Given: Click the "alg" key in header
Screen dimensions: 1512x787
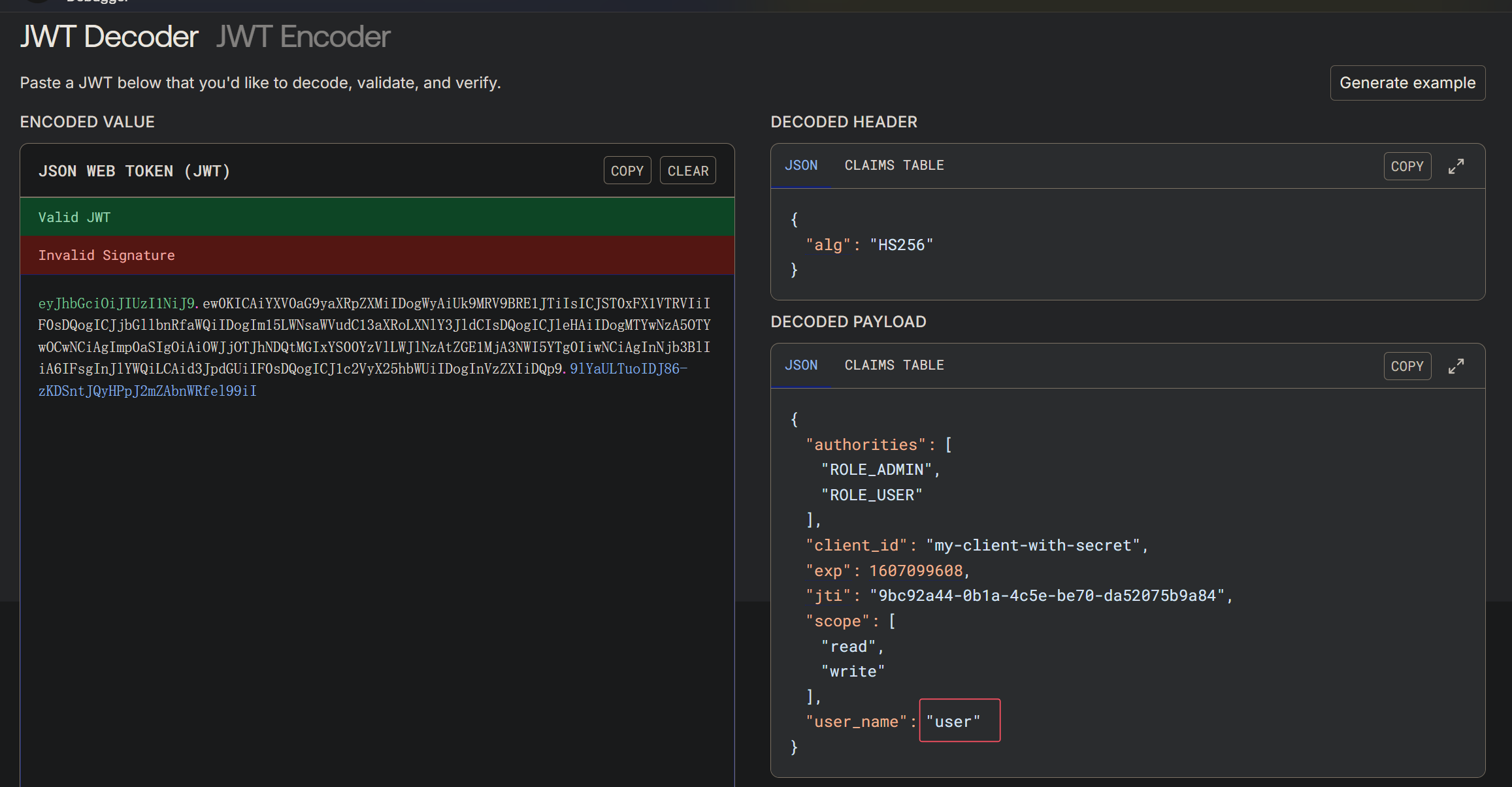Looking at the screenshot, I should [x=828, y=245].
